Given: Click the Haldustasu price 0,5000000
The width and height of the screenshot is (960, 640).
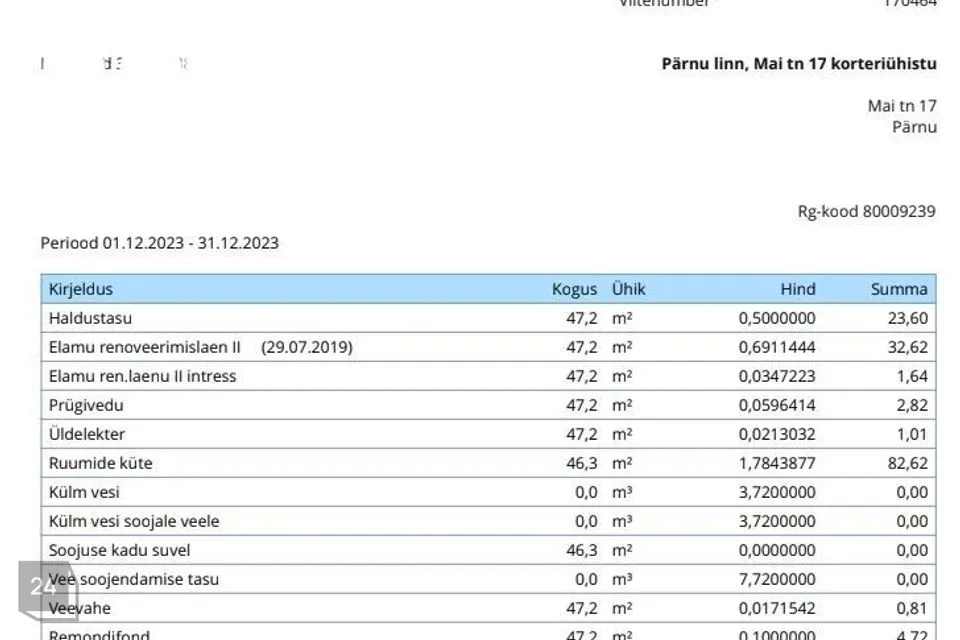Looking at the screenshot, I should (776, 318).
